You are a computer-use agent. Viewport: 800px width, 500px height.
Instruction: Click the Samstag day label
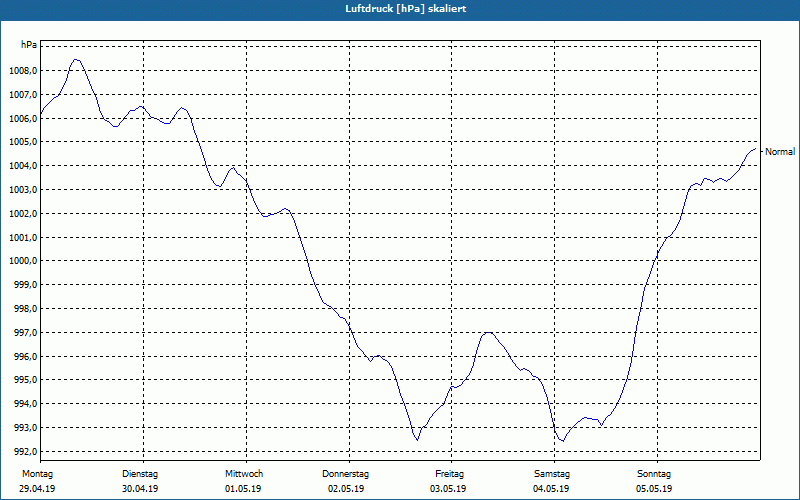pos(552,474)
